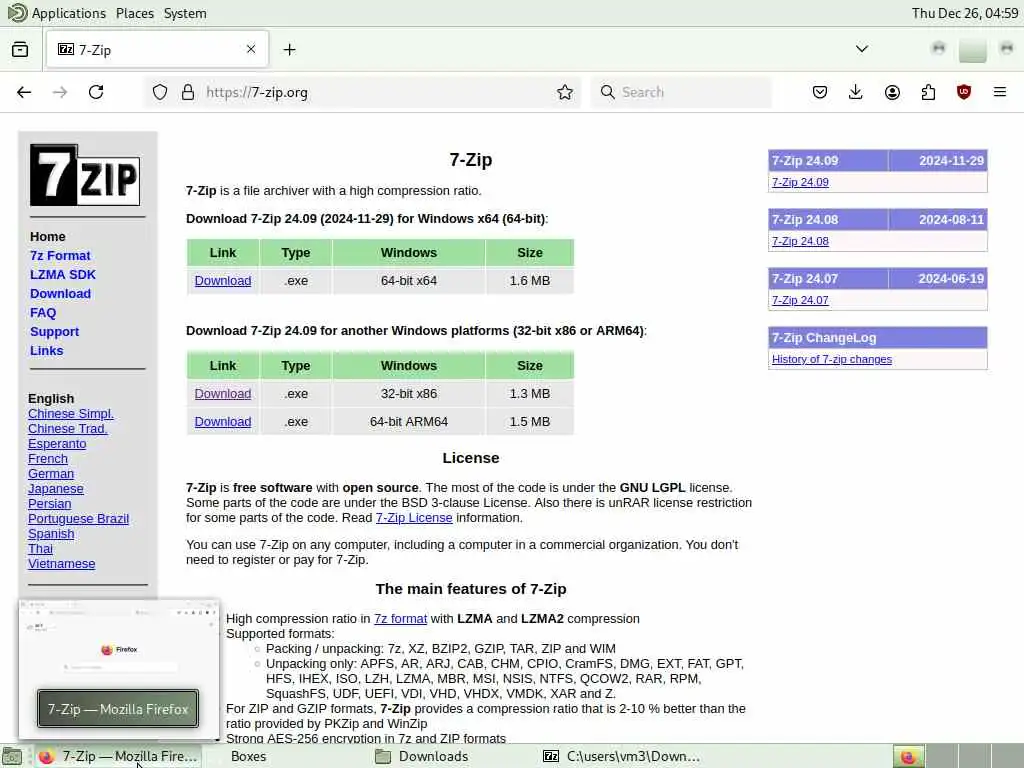Switch language to Thai
This screenshot has height=768, width=1024.
click(40, 549)
